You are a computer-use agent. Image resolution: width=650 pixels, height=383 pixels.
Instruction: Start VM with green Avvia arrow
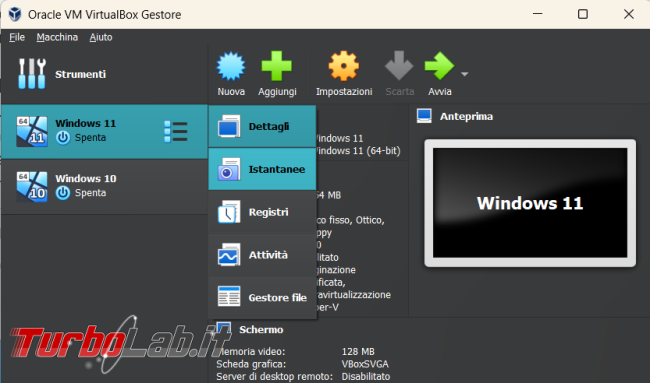pyautogui.click(x=439, y=65)
